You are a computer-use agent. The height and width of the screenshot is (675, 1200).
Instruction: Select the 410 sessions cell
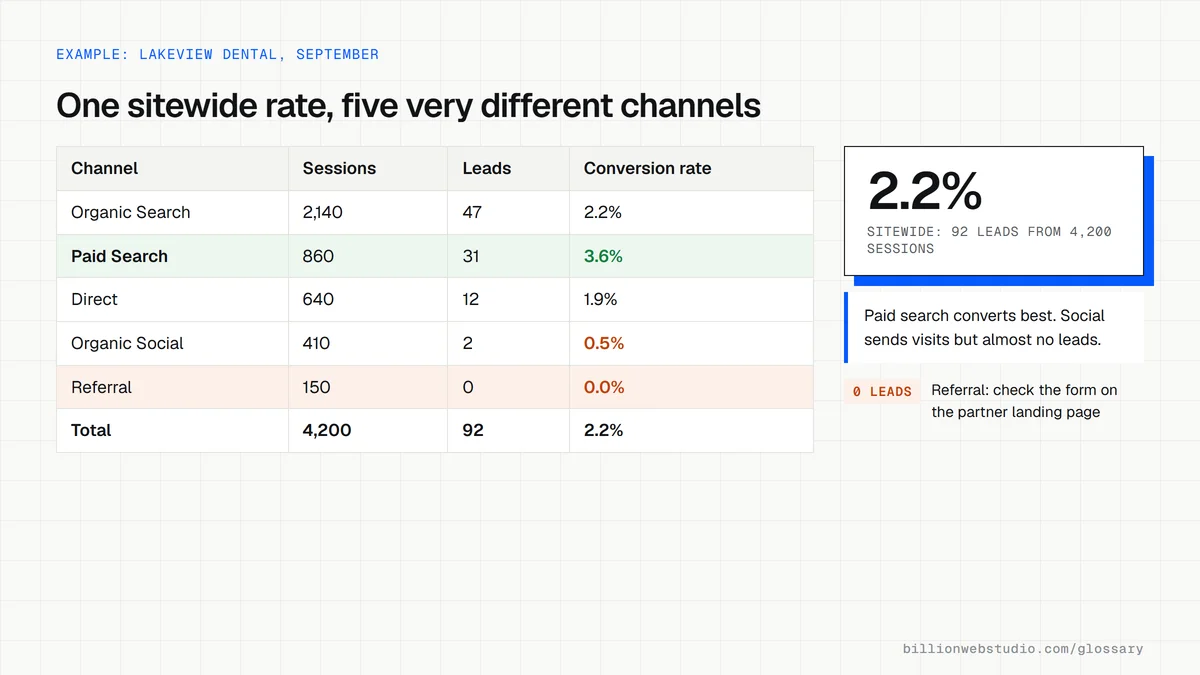point(368,343)
